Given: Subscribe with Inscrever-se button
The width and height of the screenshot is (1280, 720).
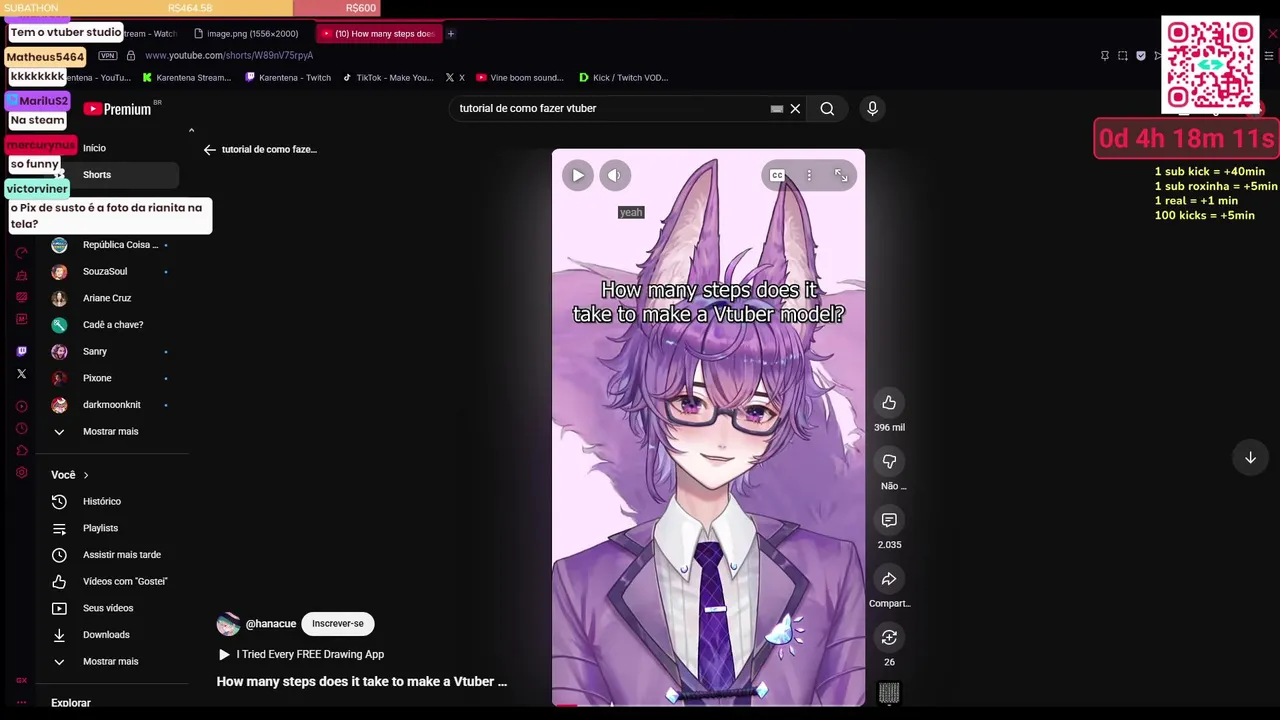Looking at the screenshot, I should (x=337, y=623).
